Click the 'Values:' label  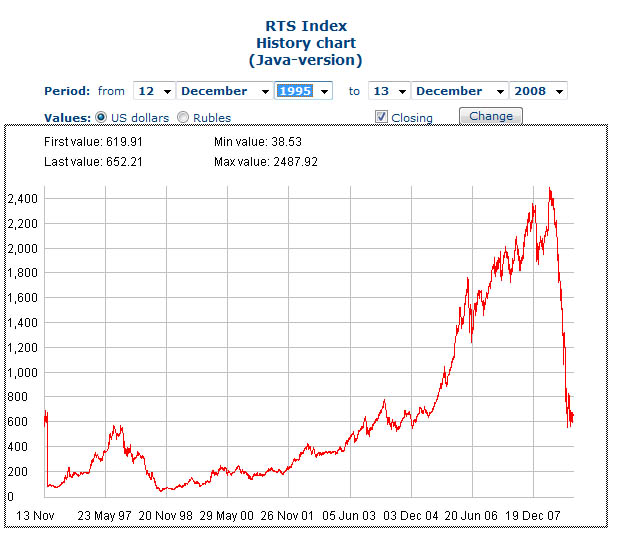(x=67, y=118)
